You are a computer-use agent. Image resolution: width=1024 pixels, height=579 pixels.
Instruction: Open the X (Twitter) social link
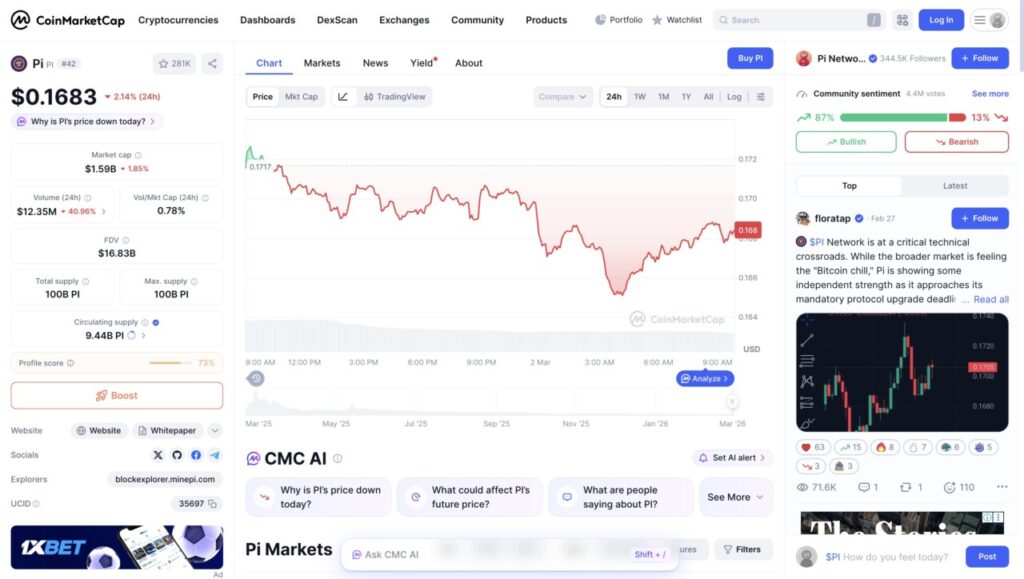click(158, 455)
